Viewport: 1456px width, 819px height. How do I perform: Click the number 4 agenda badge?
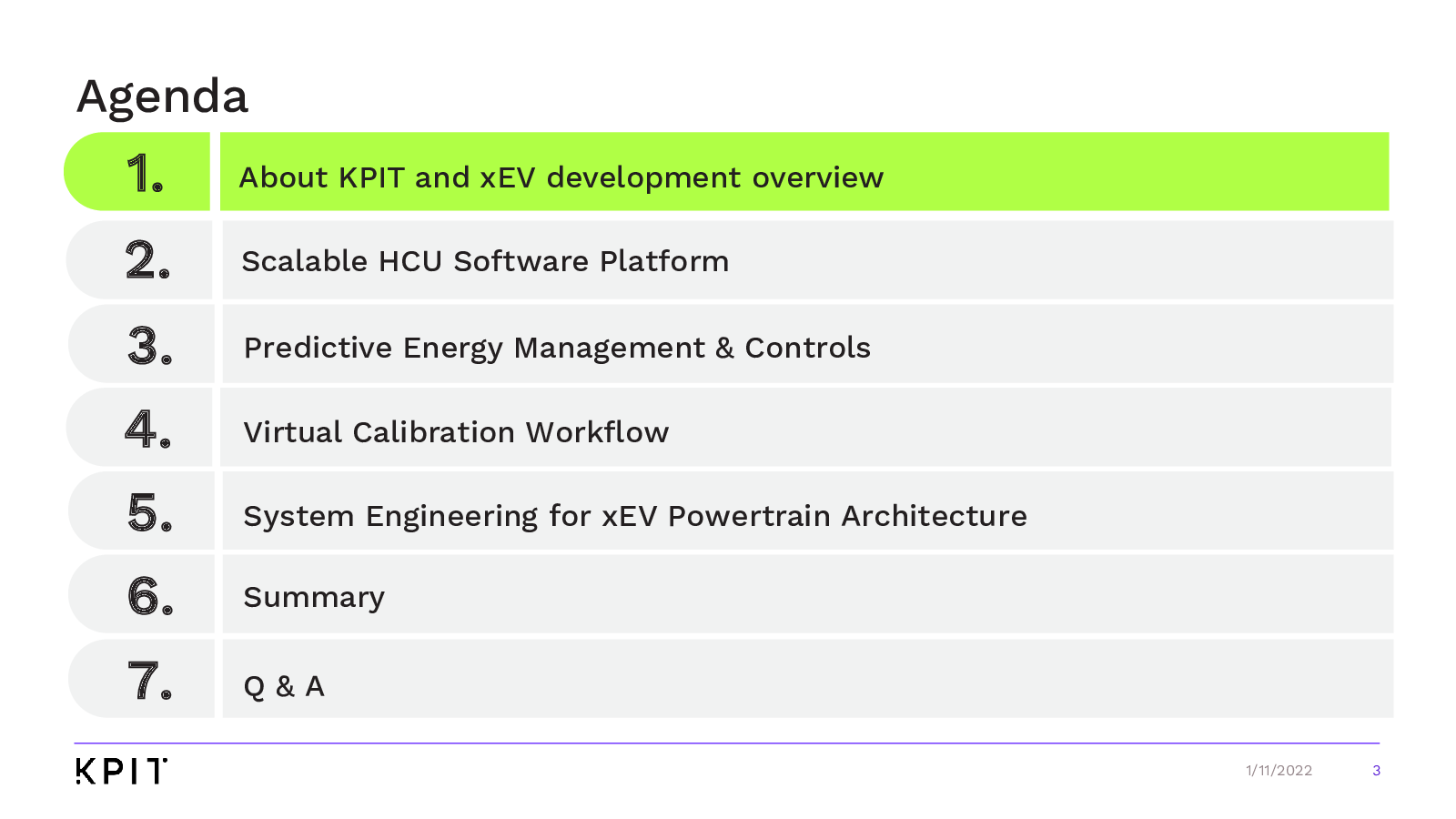coord(147,429)
